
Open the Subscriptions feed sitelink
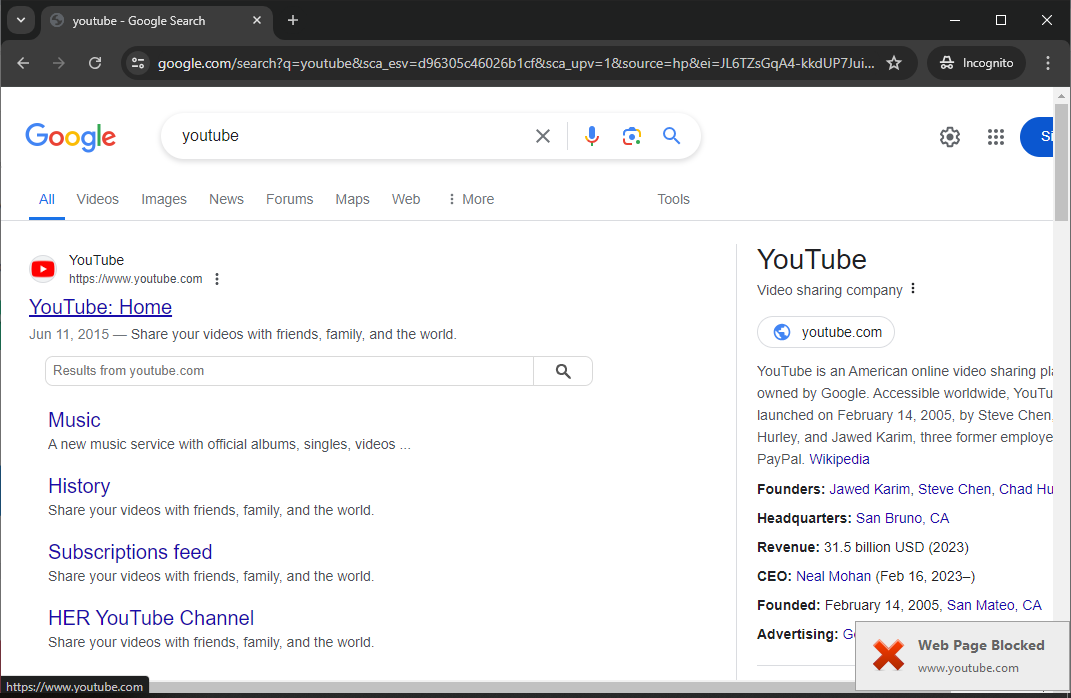[x=130, y=552]
